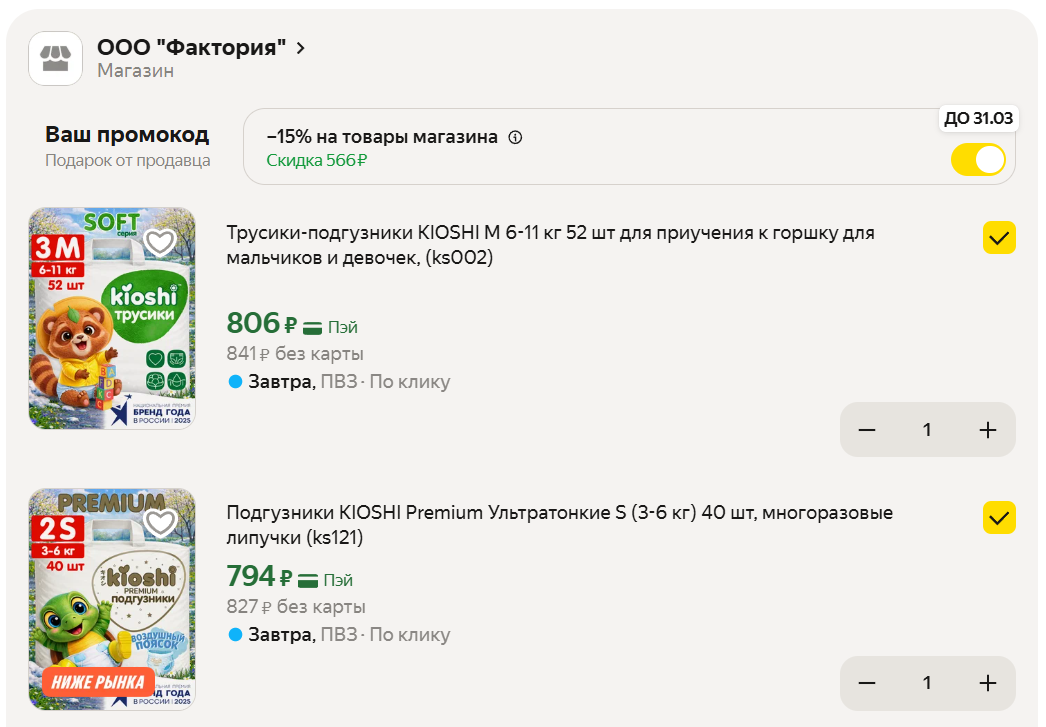Click the Пэй card icon near 806 ₽
This screenshot has height=727, width=1046.
click(x=312, y=327)
